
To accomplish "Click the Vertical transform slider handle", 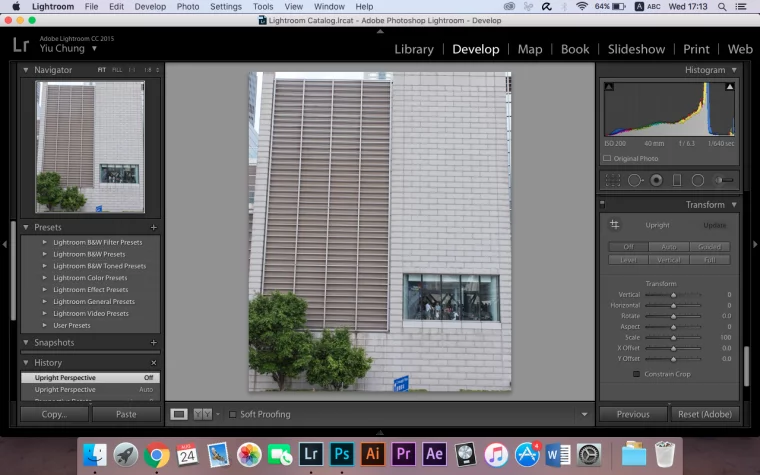I will click(x=673, y=295).
